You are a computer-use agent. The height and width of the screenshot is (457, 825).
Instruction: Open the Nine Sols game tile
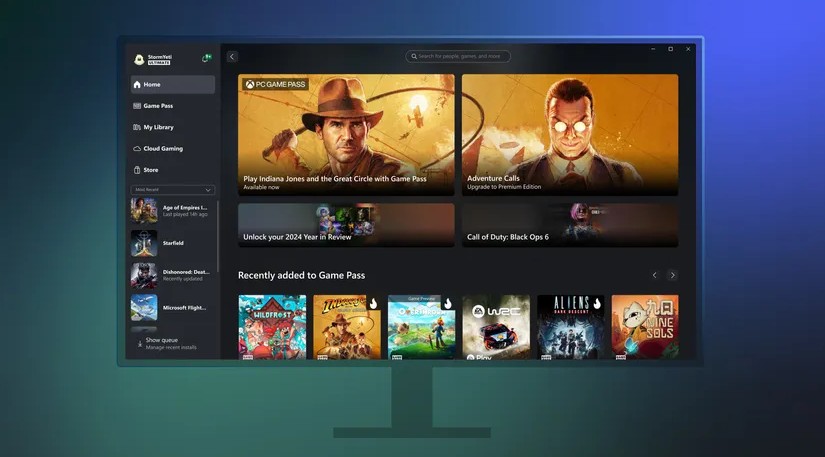point(645,327)
